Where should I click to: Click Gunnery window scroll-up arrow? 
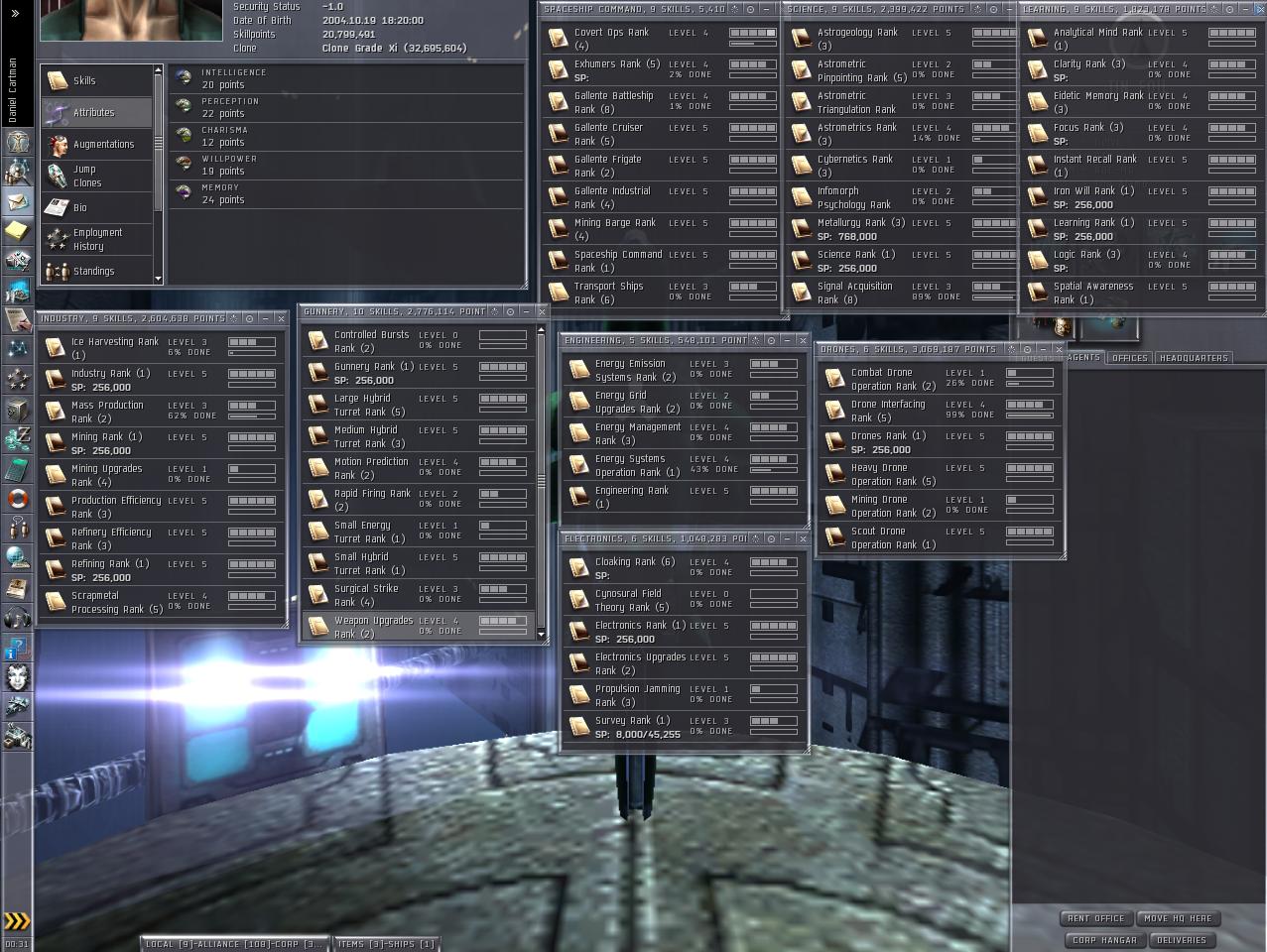click(541, 330)
